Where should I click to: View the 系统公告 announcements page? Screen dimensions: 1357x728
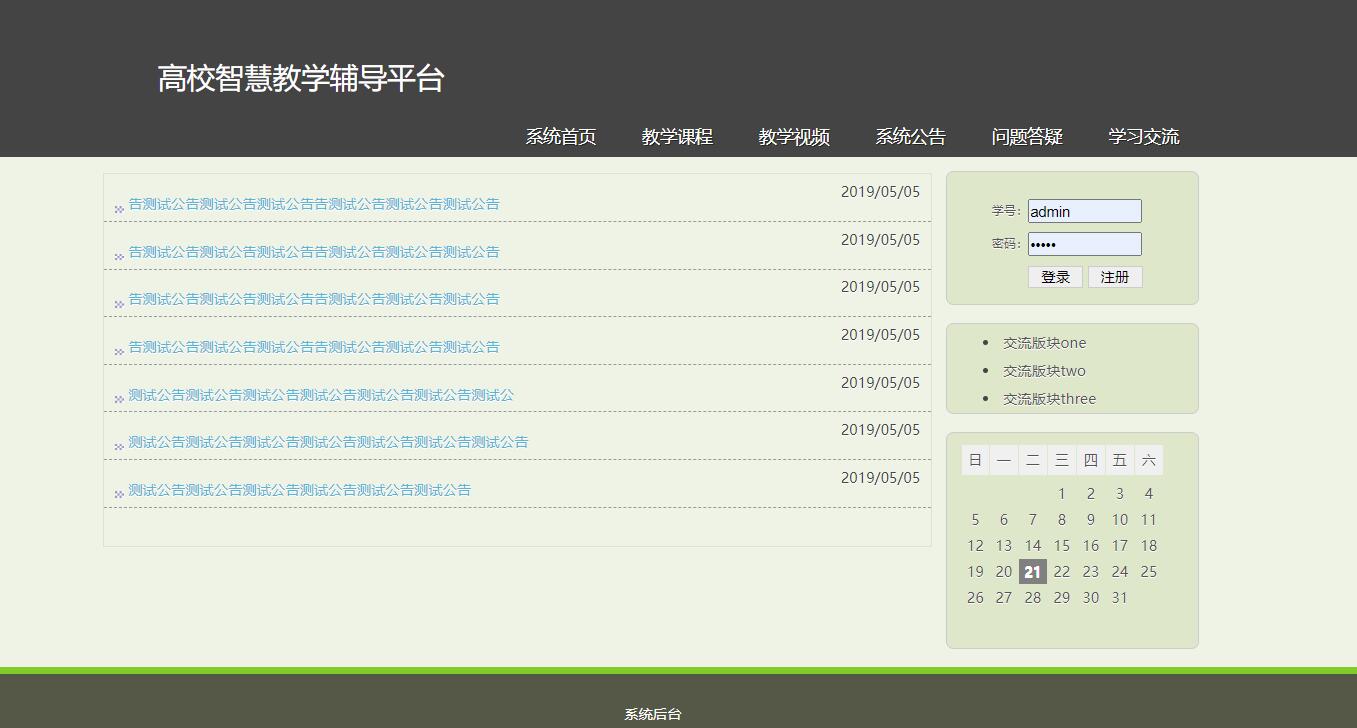point(911,137)
